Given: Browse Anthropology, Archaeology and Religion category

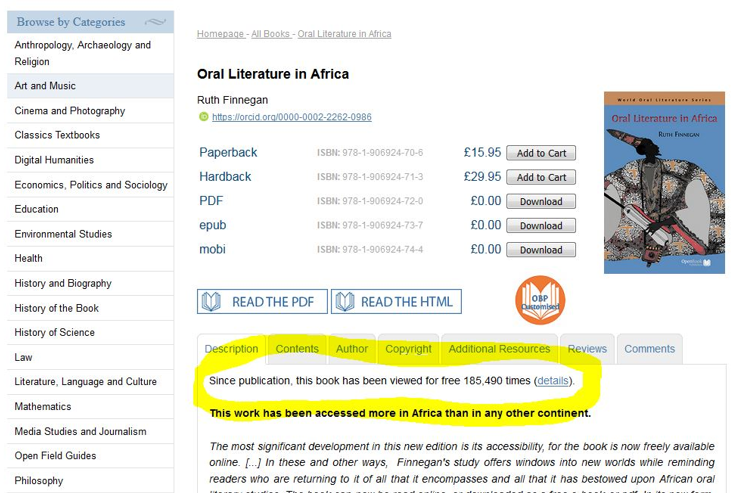Looking at the screenshot, I should tap(90, 53).
